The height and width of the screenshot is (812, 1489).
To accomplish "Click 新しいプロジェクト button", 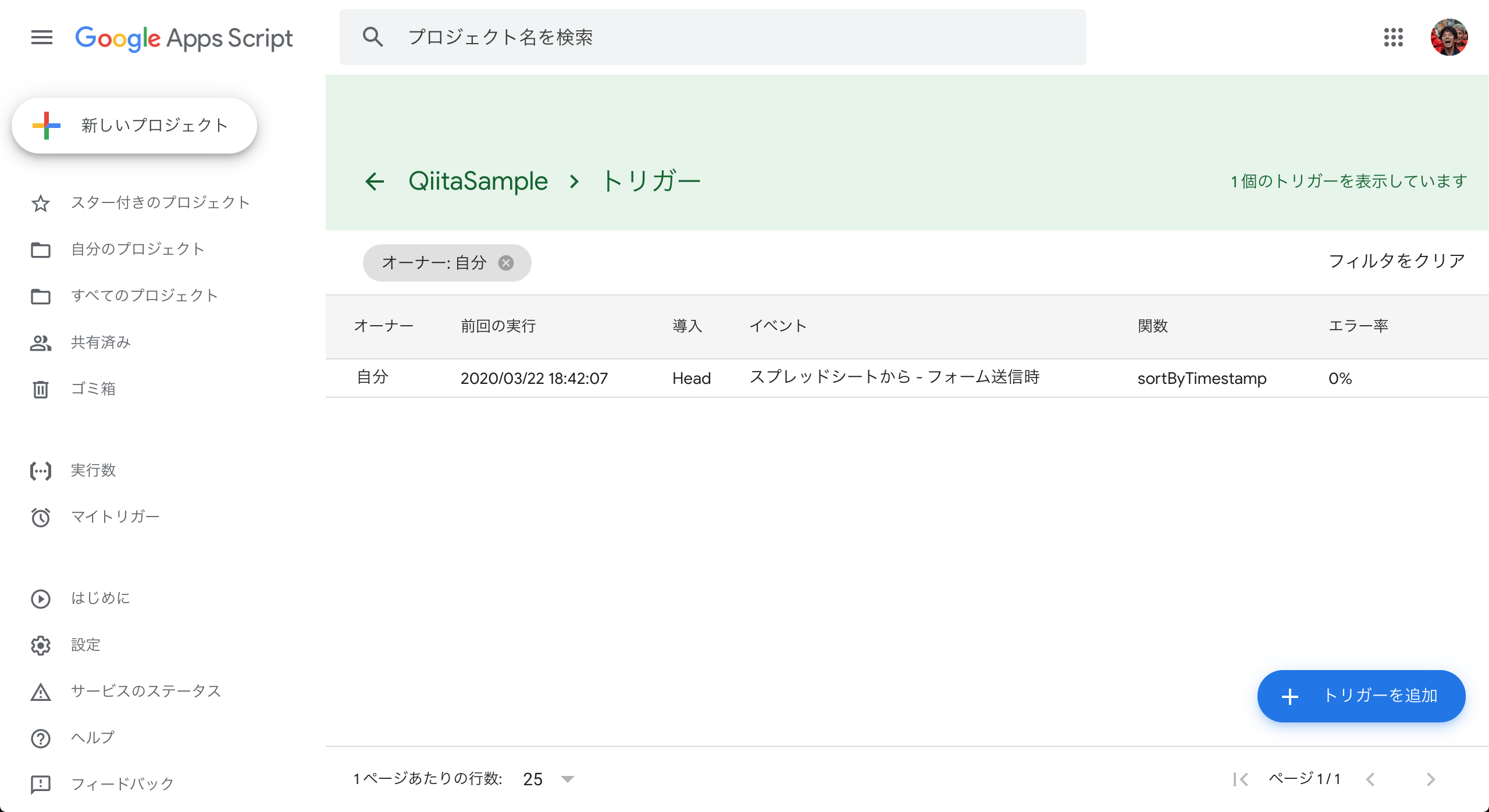I will coord(134,126).
